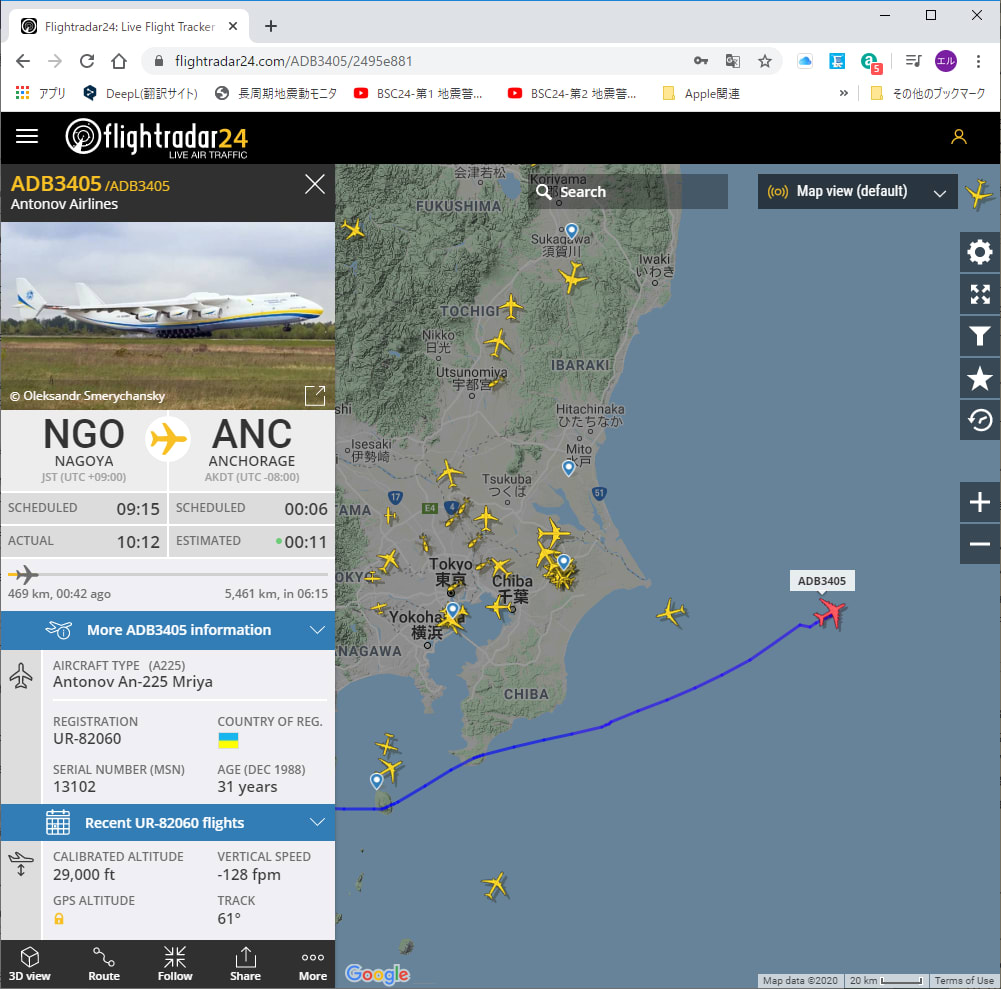Click the Follow aircraft icon
Image resolution: width=1001 pixels, height=989 pixels.
pyautogui.click(x=174, y=963)
